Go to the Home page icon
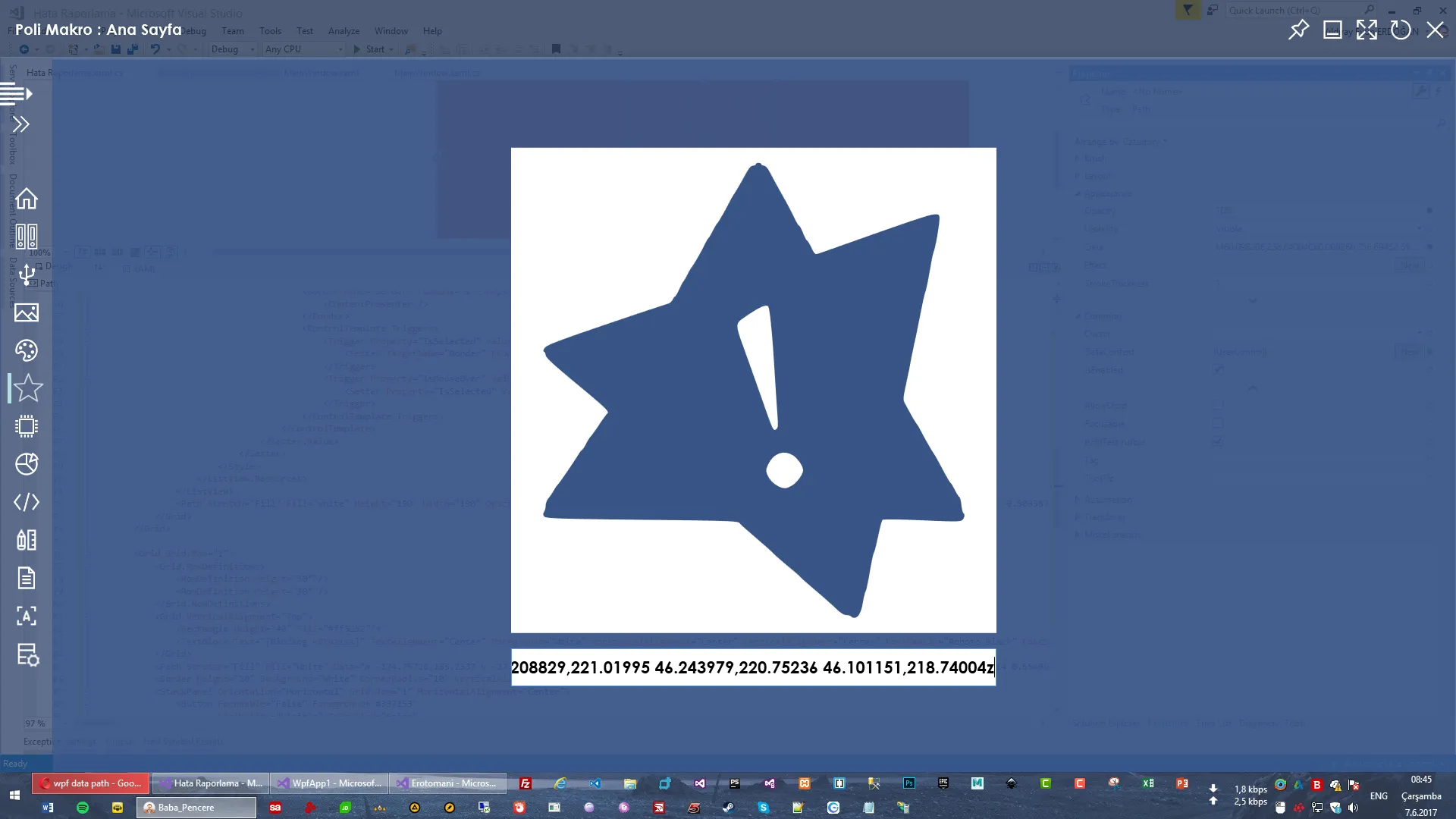 [27, 199]
